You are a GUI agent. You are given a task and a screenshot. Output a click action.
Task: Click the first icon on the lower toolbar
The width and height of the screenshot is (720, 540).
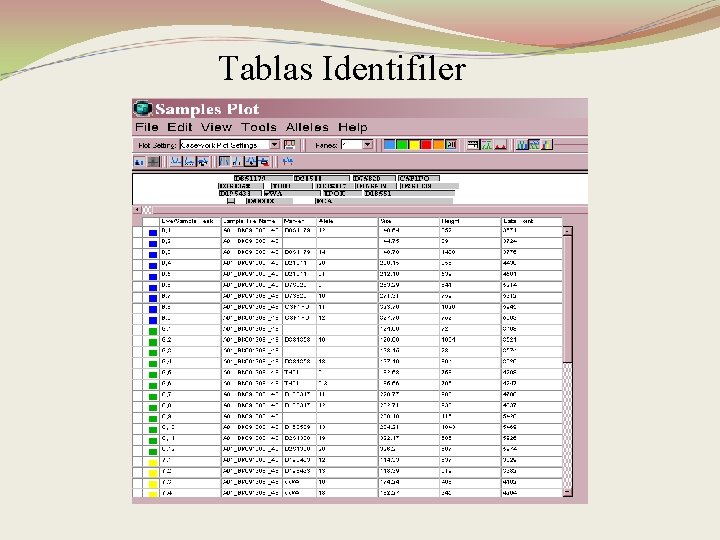tap(140, 162)
